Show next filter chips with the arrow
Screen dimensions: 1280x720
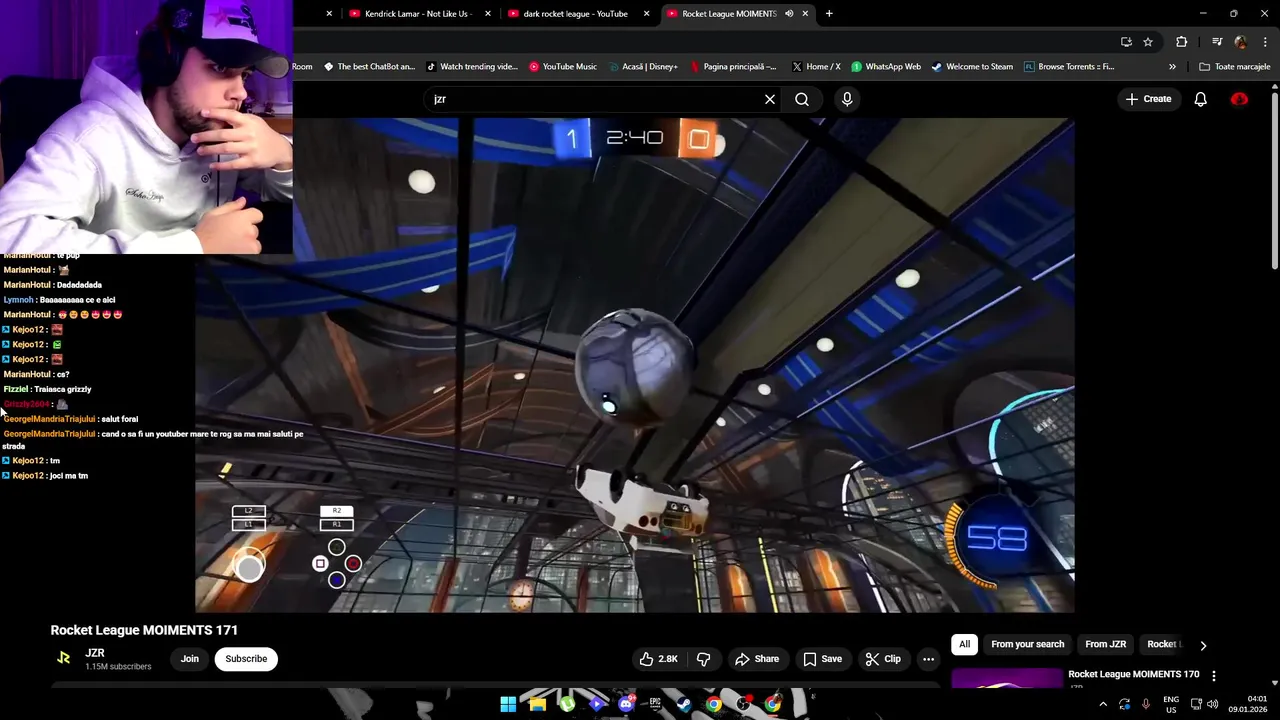[x=1203, y=645]
